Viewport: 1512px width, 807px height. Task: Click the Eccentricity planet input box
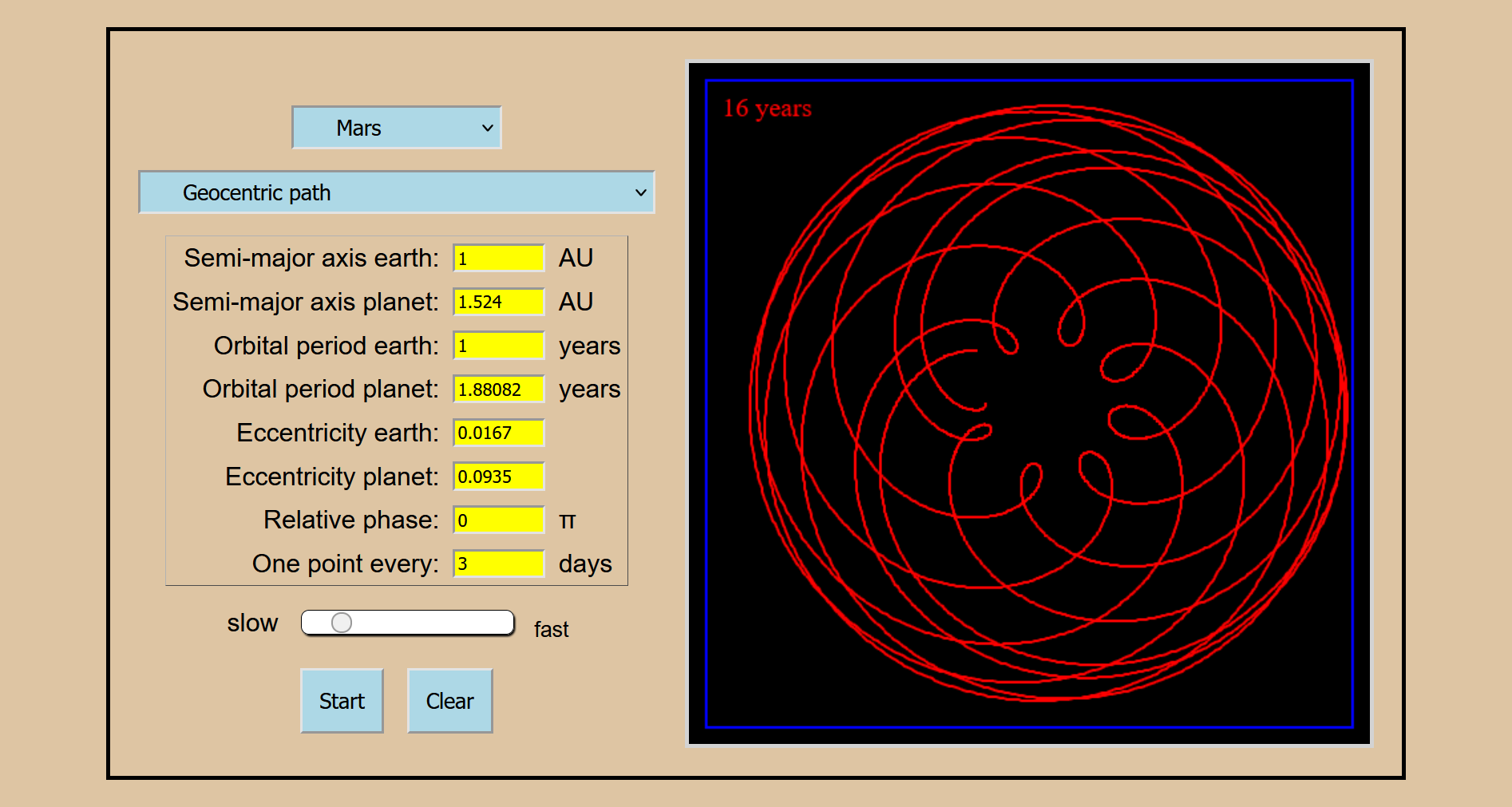click(x=498, y=477)
